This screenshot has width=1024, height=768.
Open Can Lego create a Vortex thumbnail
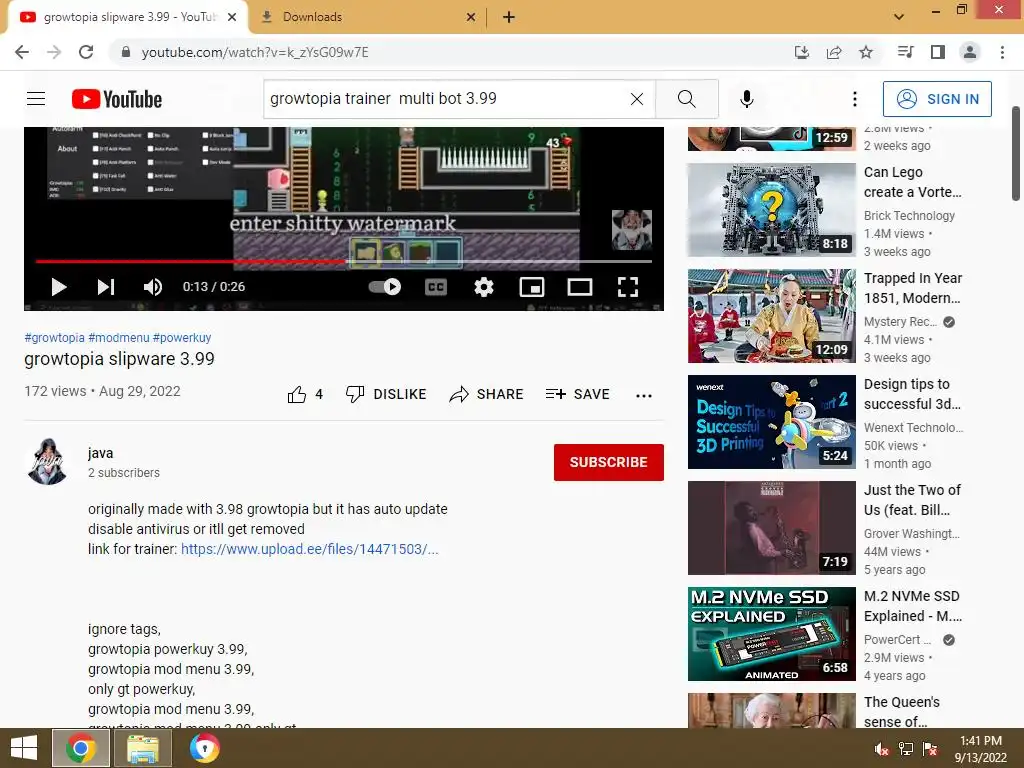click(771, 210)
